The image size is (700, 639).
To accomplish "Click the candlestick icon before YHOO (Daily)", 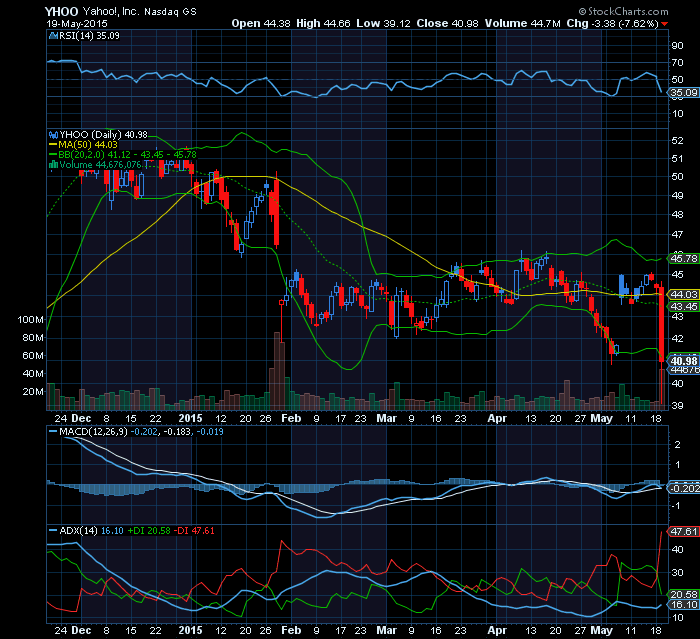I will click(x=53, y=134).
